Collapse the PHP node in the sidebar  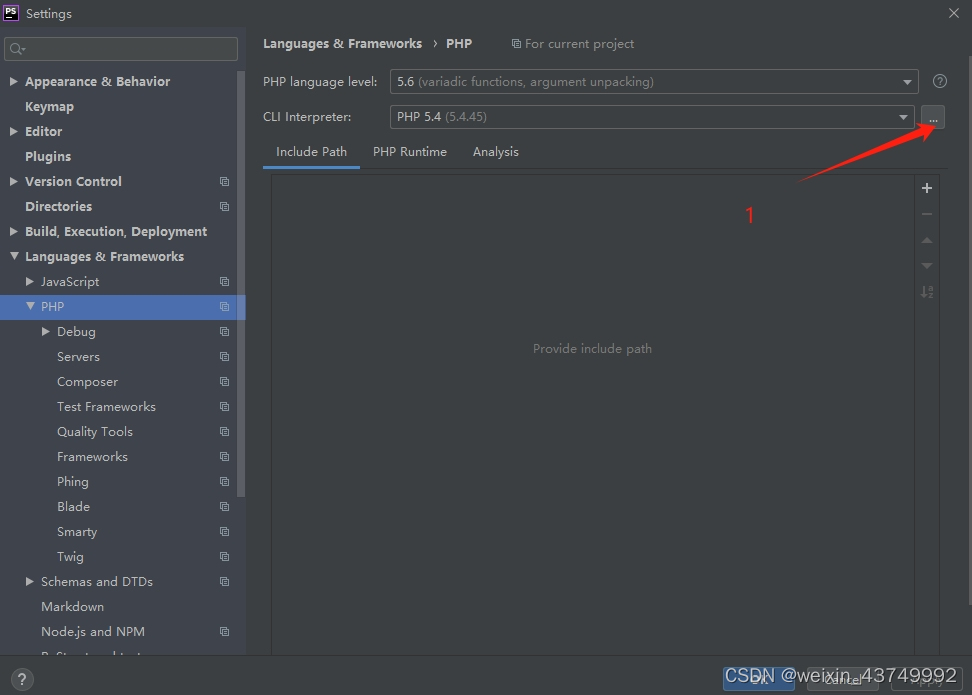(x=30, y=306)
